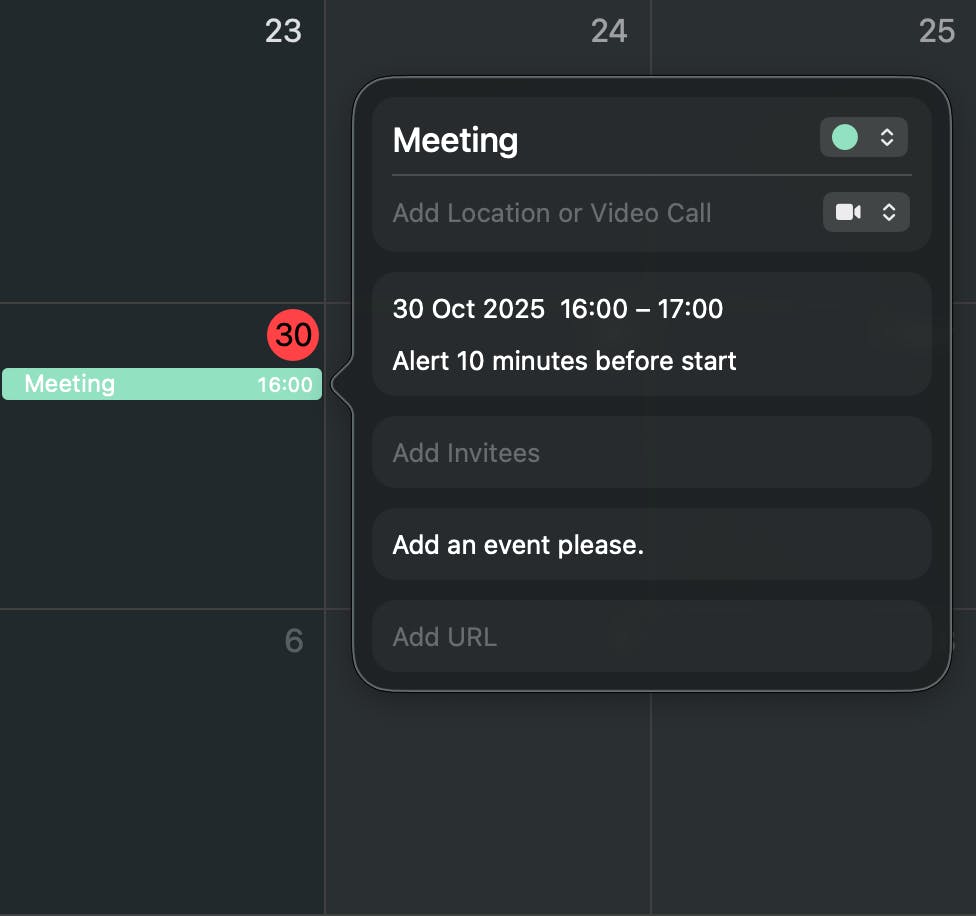Select day 23 in the calendar

[283, 30]
